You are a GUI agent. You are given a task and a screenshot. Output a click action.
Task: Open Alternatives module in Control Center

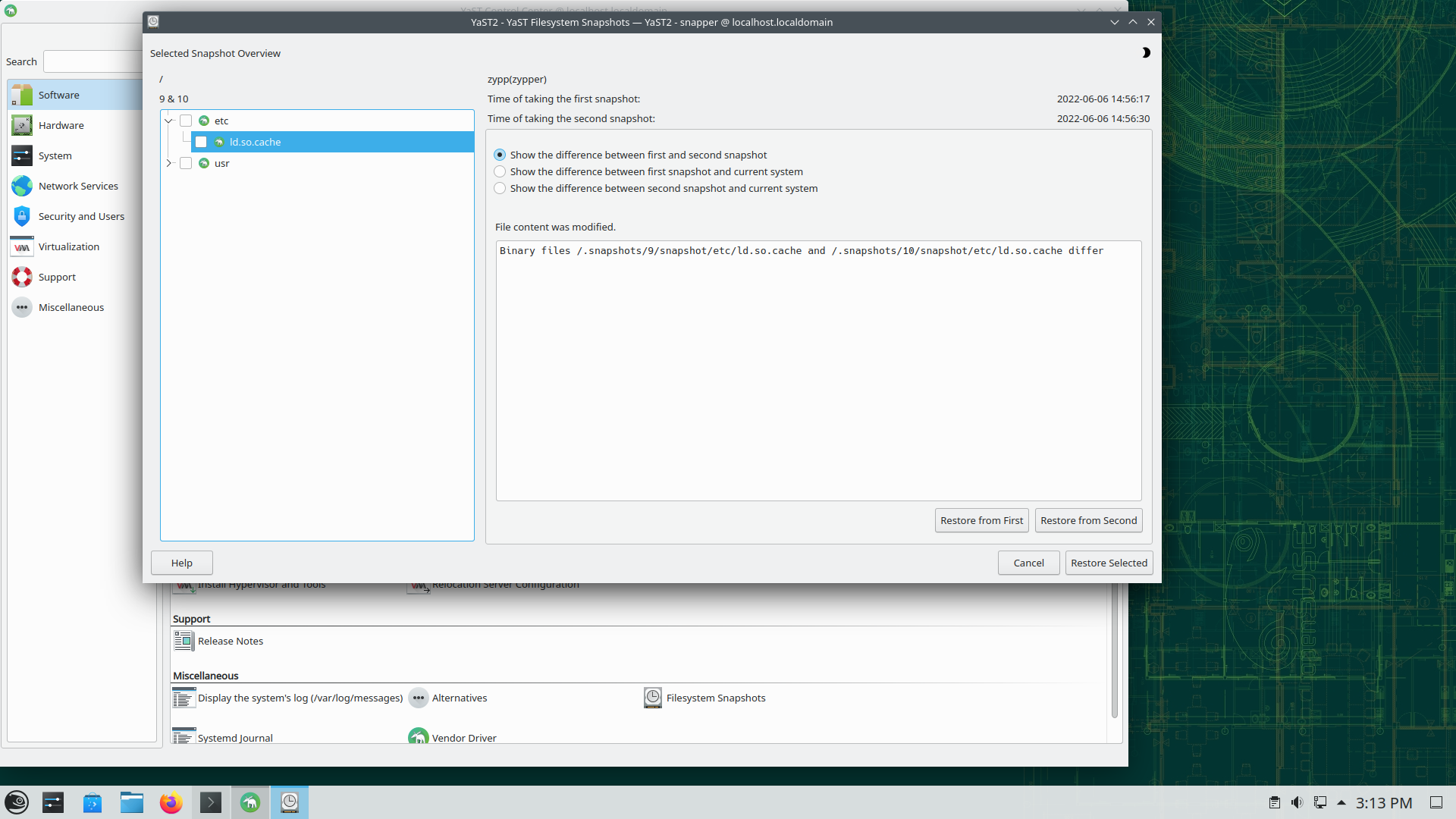click(448, 698)
